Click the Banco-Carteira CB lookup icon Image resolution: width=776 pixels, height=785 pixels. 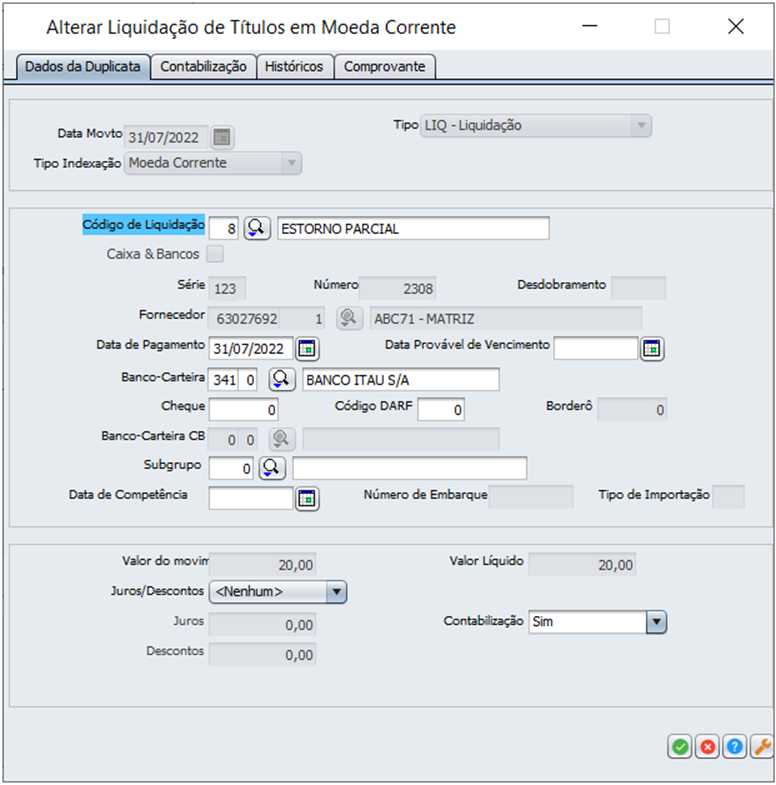[x=282, y=439]
